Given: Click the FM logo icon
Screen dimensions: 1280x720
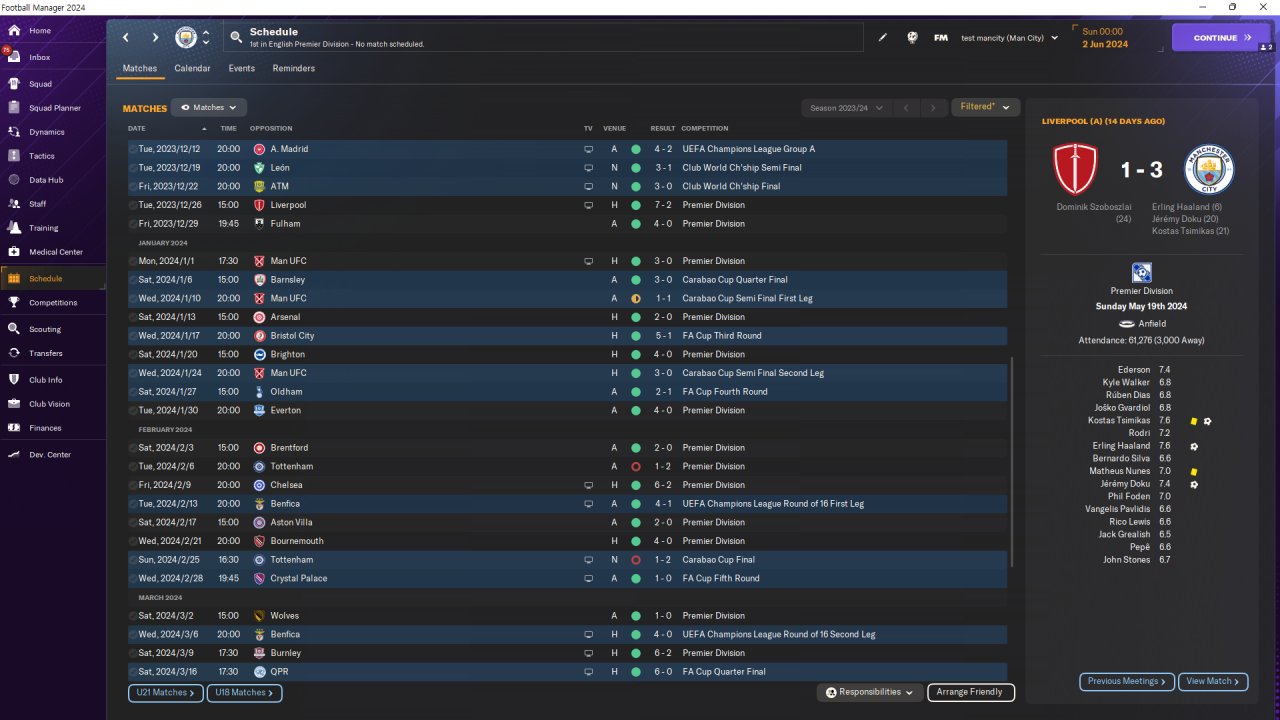Looking at the screenshot, I should click(x=941, y=38).
